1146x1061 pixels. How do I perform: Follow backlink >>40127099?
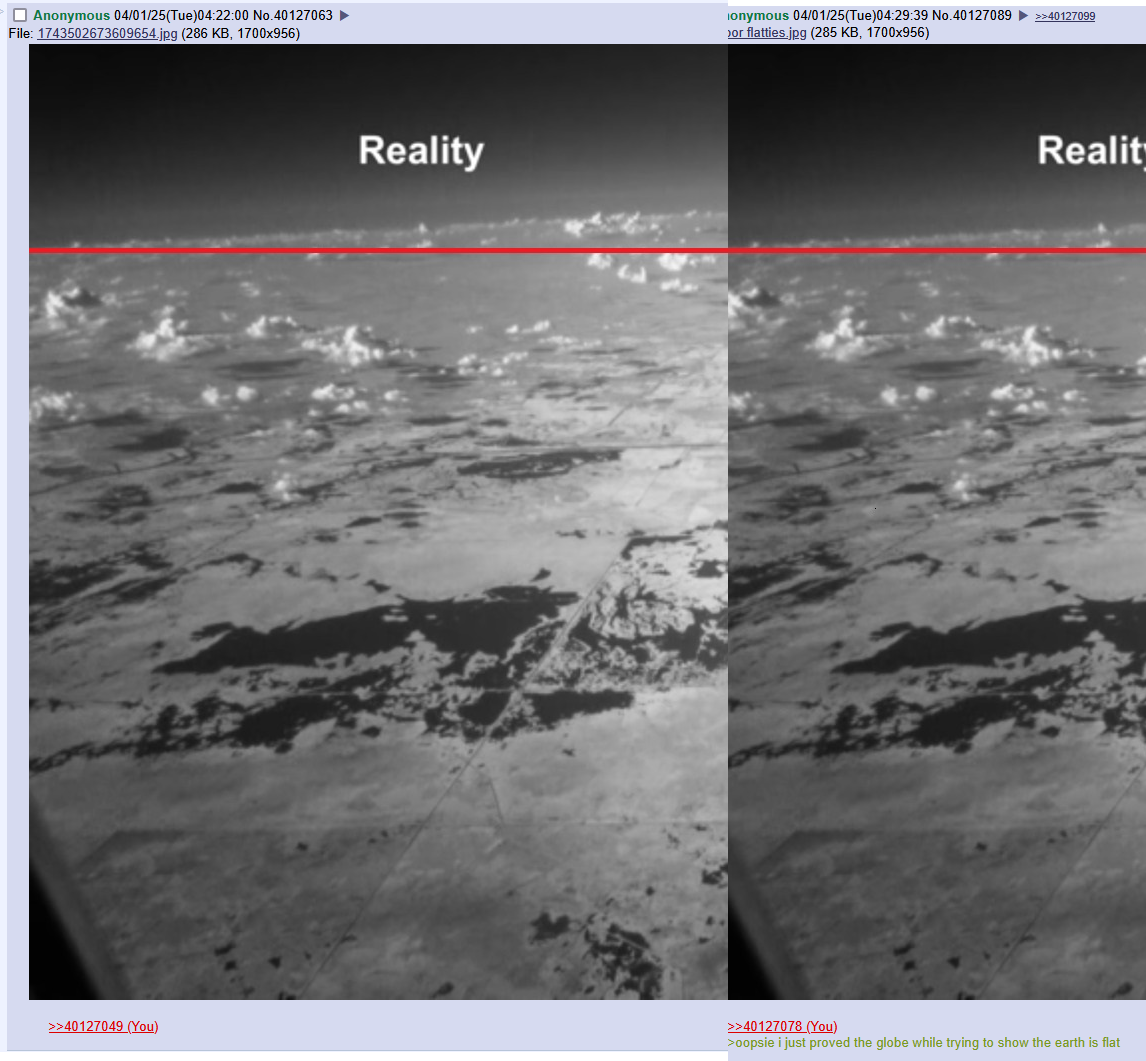1065,16
